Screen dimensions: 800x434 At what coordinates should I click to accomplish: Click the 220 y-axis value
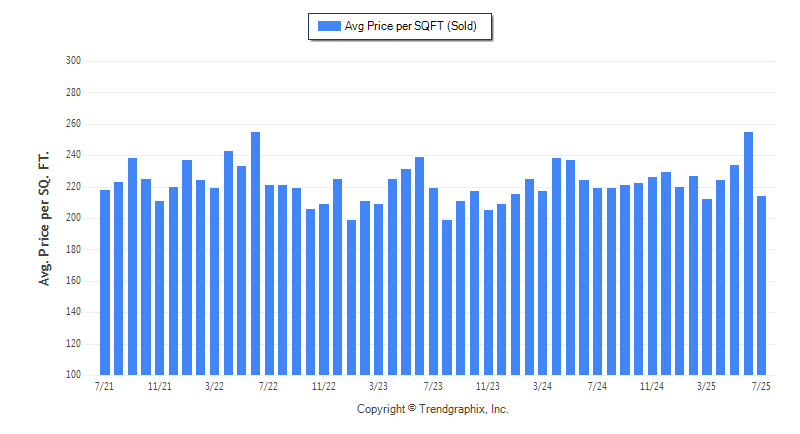coord(73,187)
